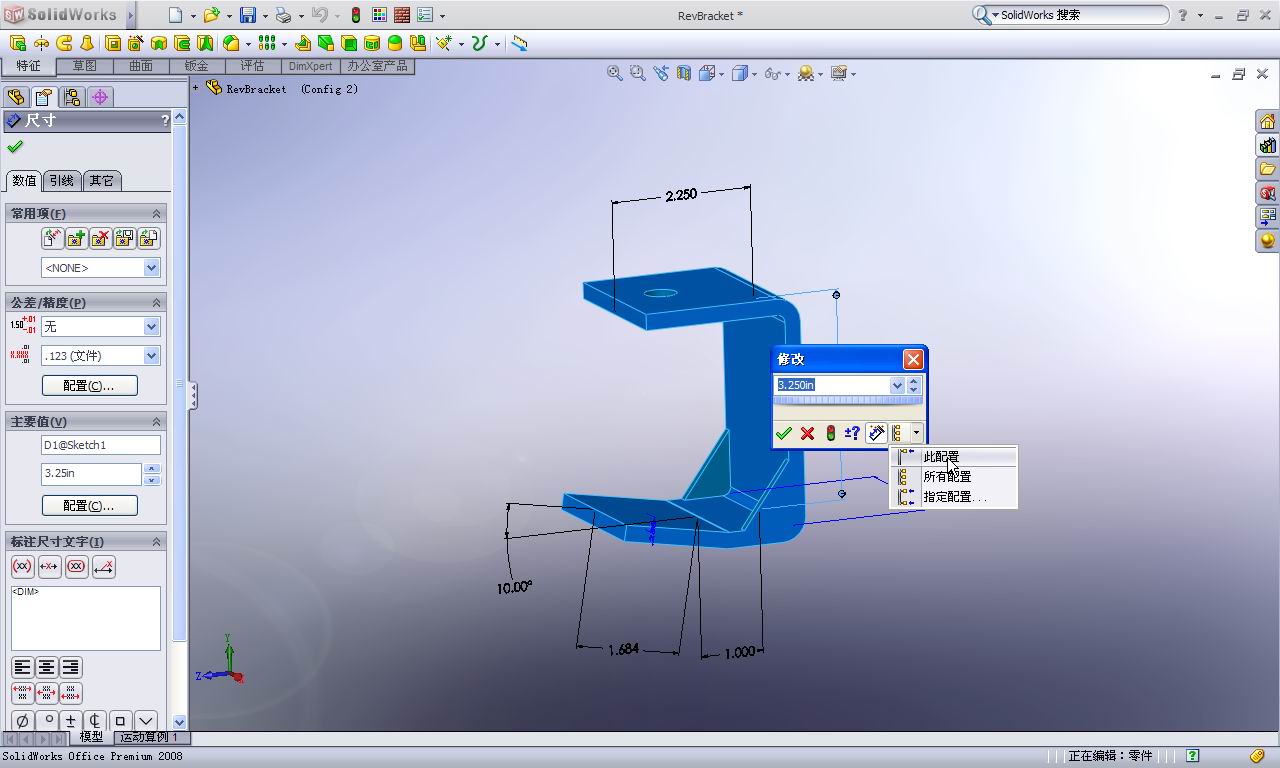This screenshot has height=768, width=1280.
Task: Toggle the inspection dimension oval icon
Action: click(x=77, y=567)
